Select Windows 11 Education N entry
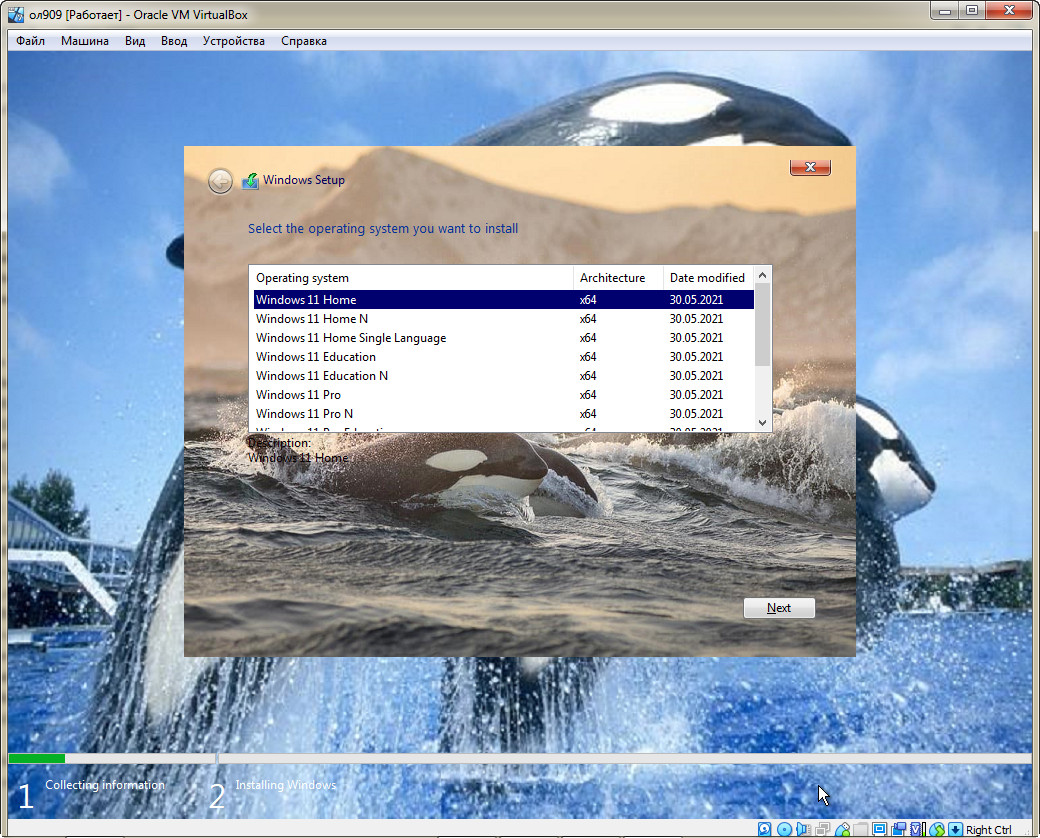Screen dimensions: 1040x838 click(321, 376)
